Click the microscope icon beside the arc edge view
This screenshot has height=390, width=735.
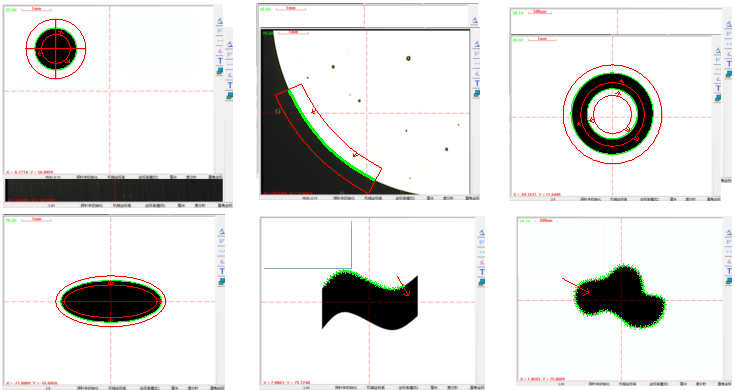coord(476,44)
